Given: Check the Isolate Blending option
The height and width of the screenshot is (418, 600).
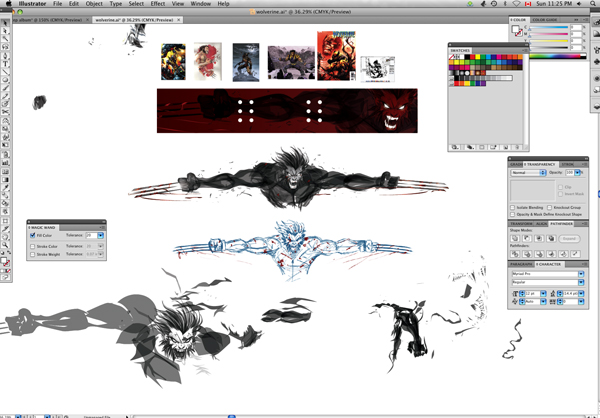Looking at the screenshot, I should [x=512, y=207].
